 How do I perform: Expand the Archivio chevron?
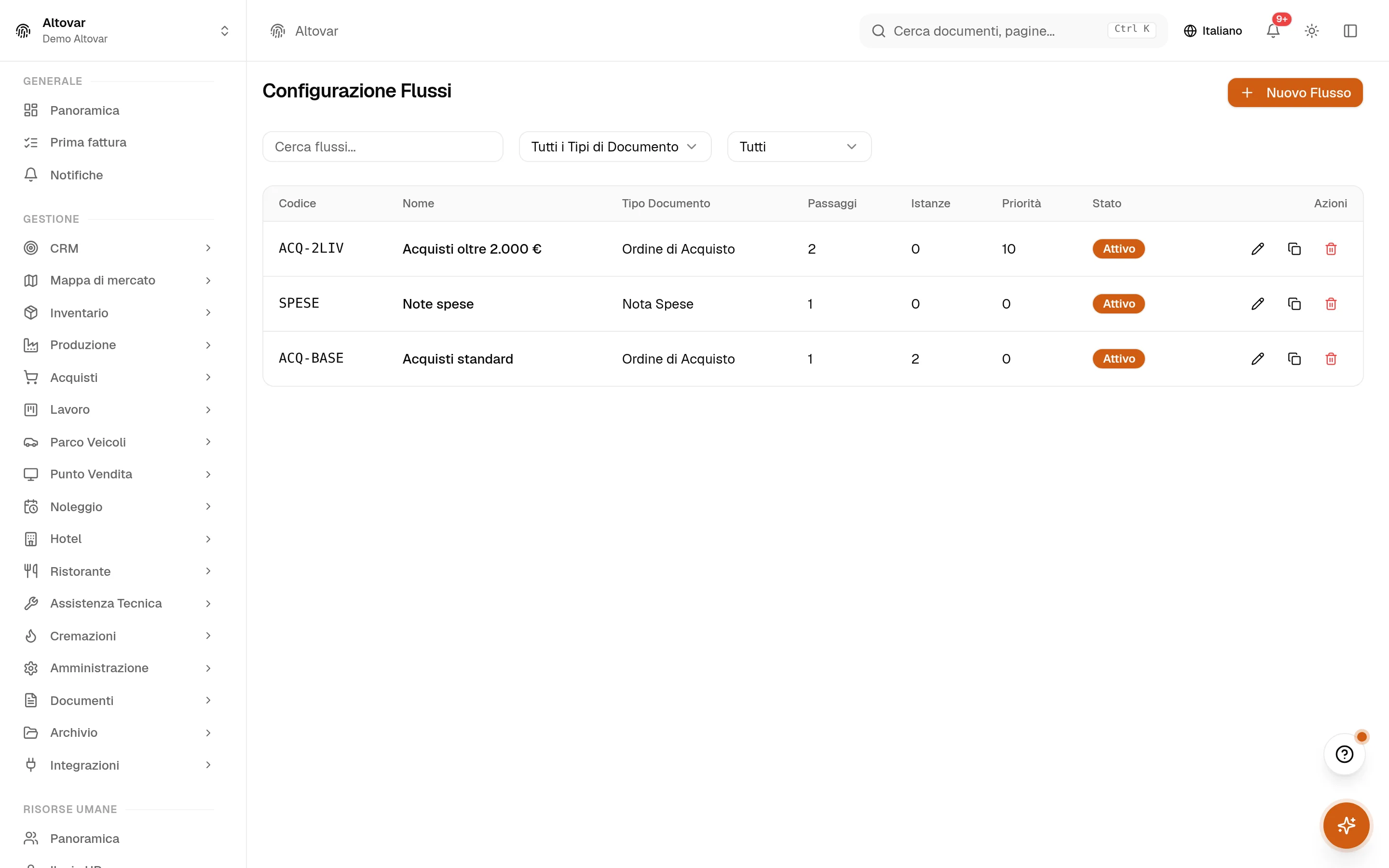pyautogui.click(x=208, y=733)
